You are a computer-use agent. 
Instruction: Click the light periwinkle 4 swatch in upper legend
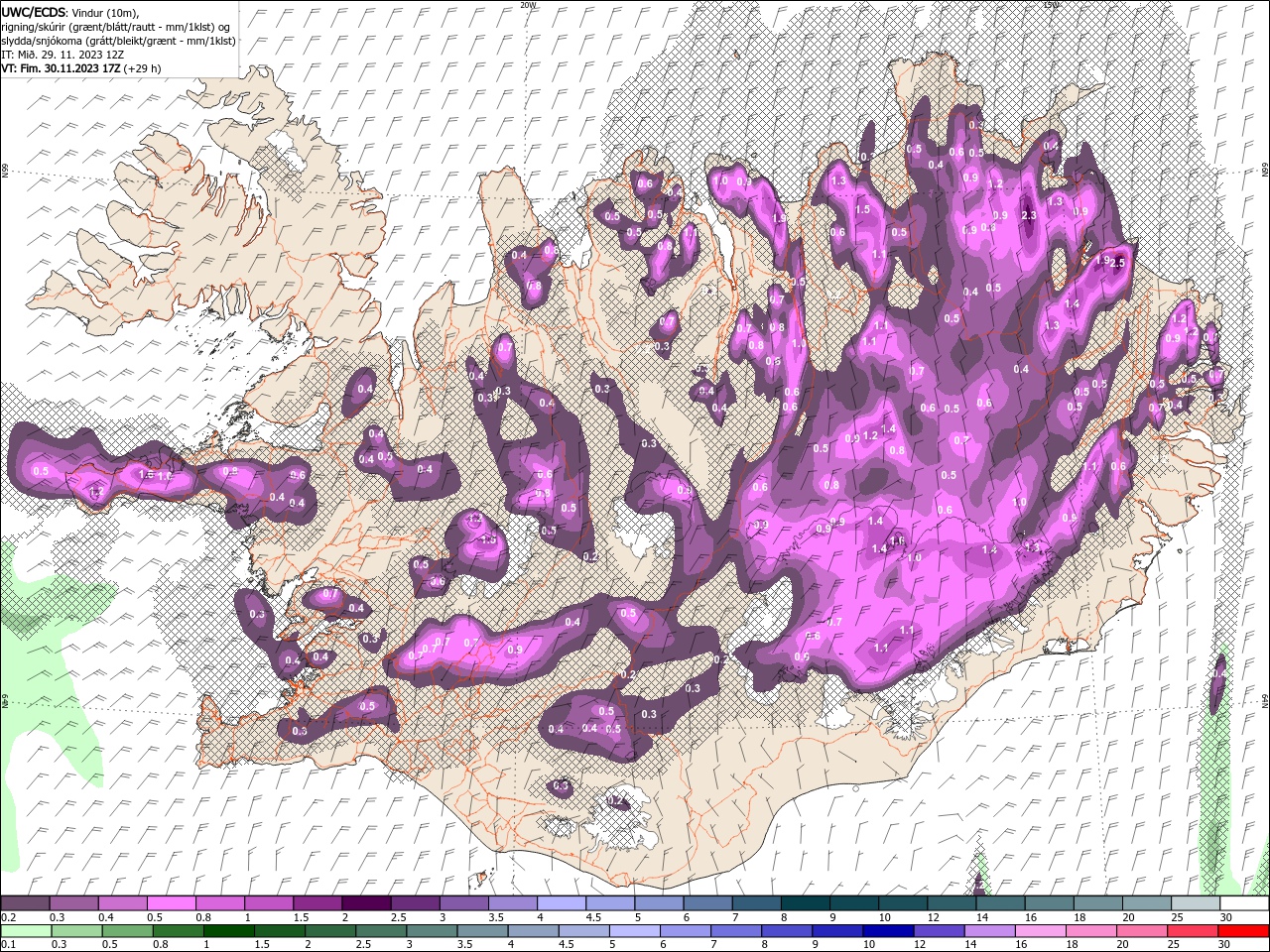click(561, 903)
